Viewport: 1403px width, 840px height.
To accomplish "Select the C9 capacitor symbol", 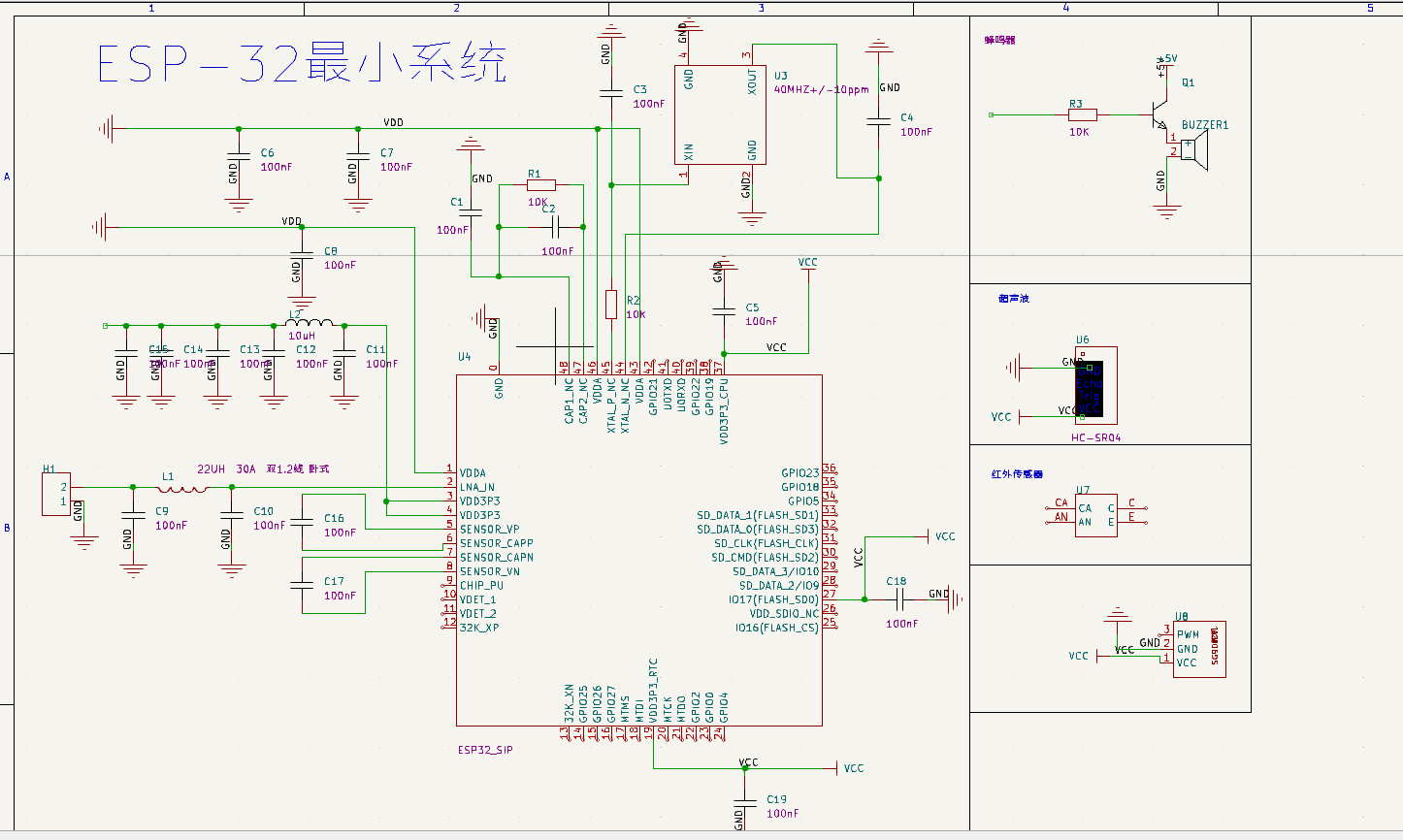I will (x=133, y=517).
